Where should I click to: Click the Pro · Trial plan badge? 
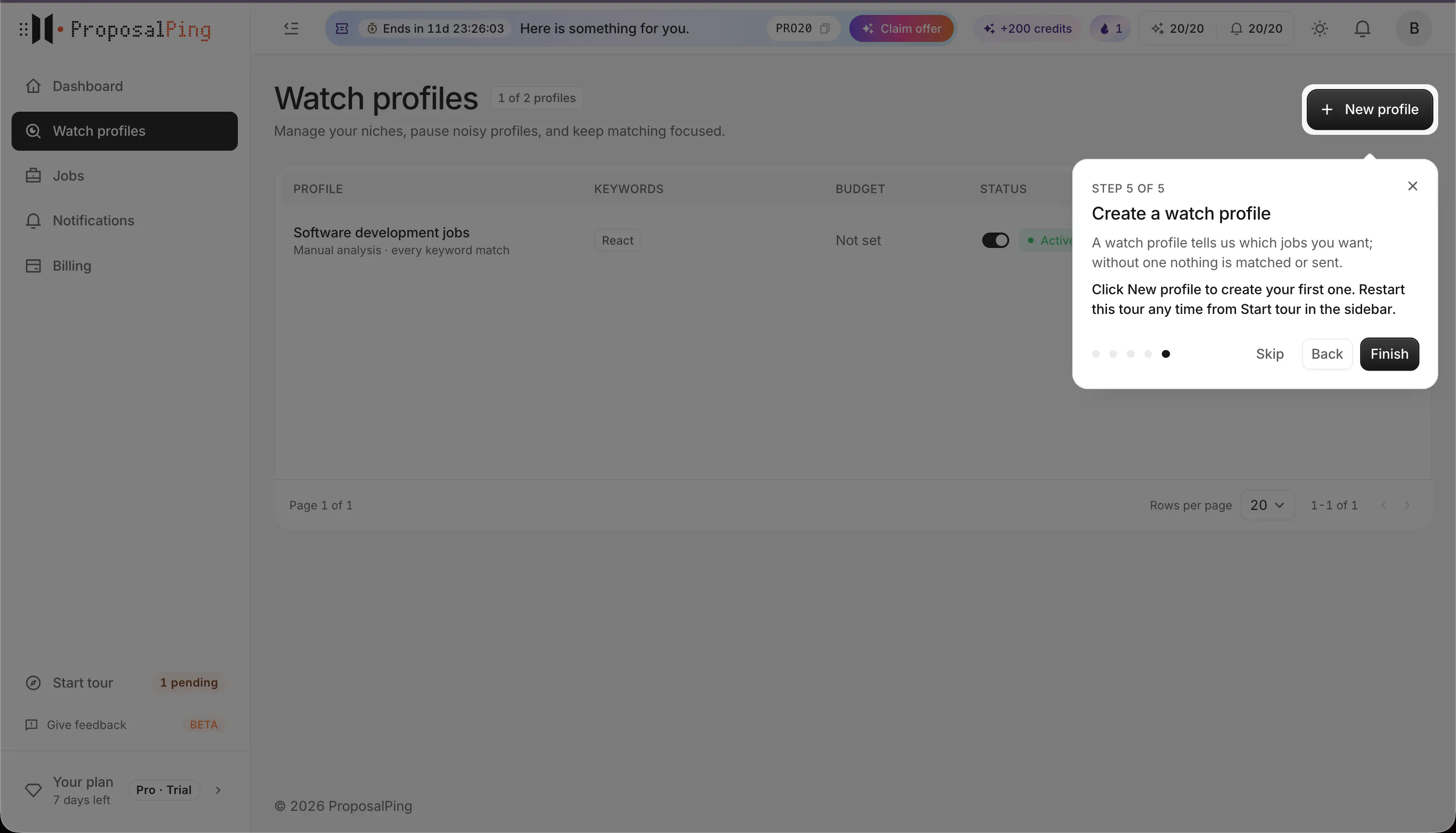[x=164, y=790]
